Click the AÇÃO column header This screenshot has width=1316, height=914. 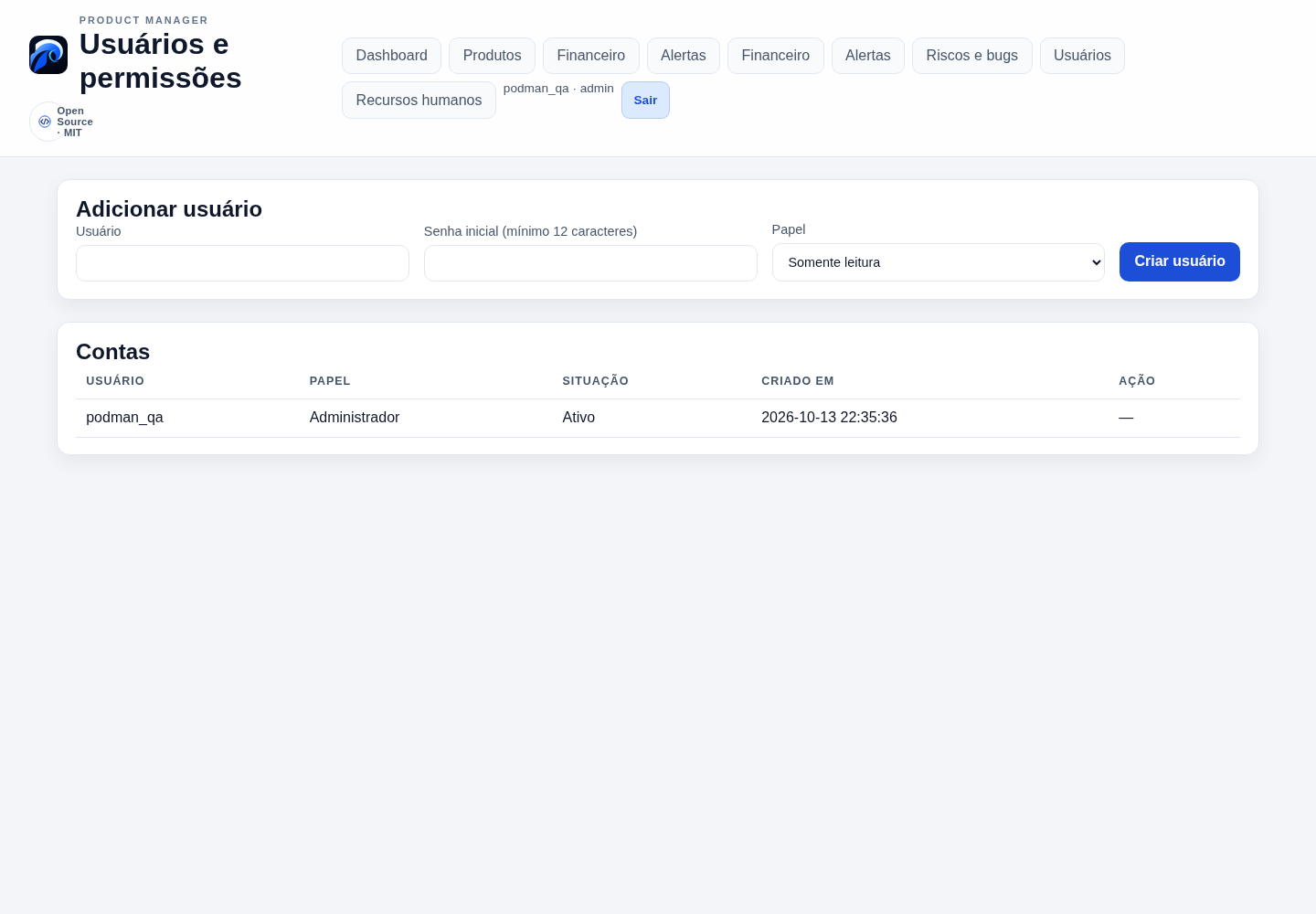(x=1137, y=381)
